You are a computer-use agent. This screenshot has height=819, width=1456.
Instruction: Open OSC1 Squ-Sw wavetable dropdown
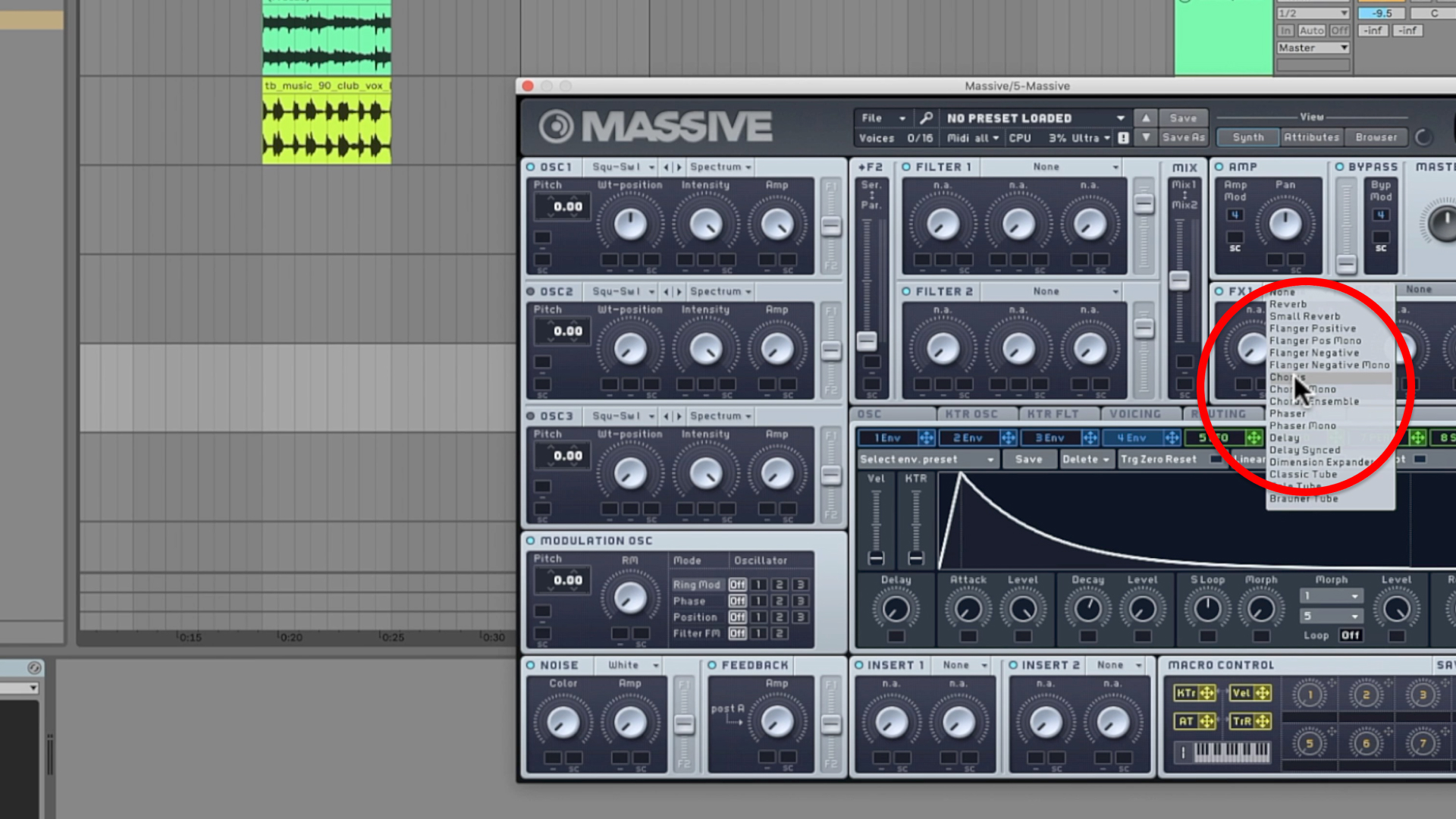tap(623, 167)
